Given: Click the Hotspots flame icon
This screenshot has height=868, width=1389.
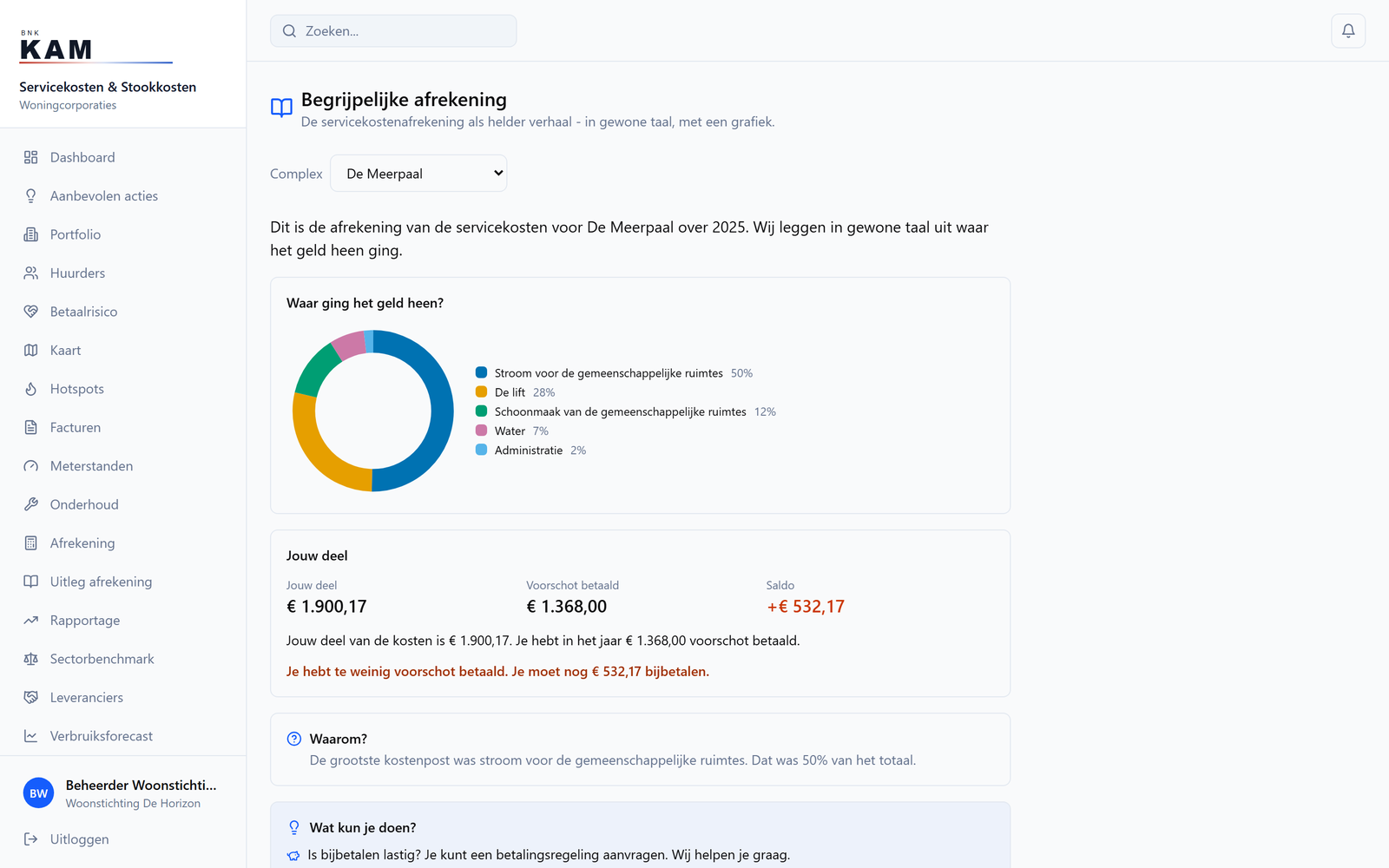Looking at the screenshot, I should click(31, 389).
